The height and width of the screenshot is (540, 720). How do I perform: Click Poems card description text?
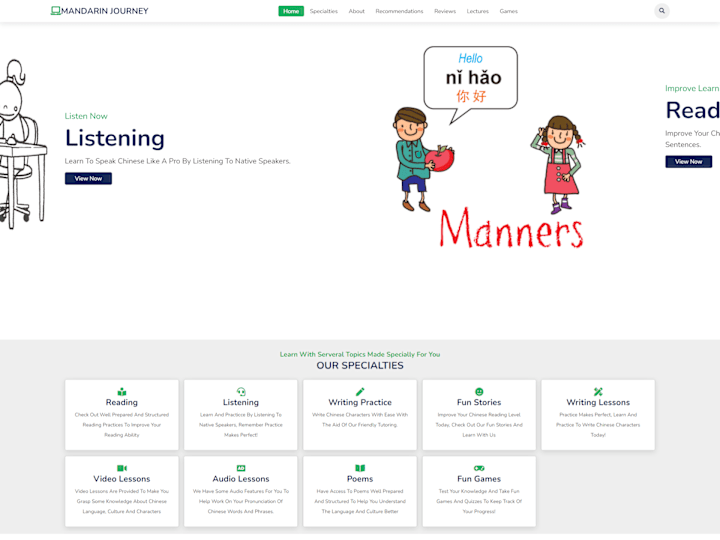point(360,501)
